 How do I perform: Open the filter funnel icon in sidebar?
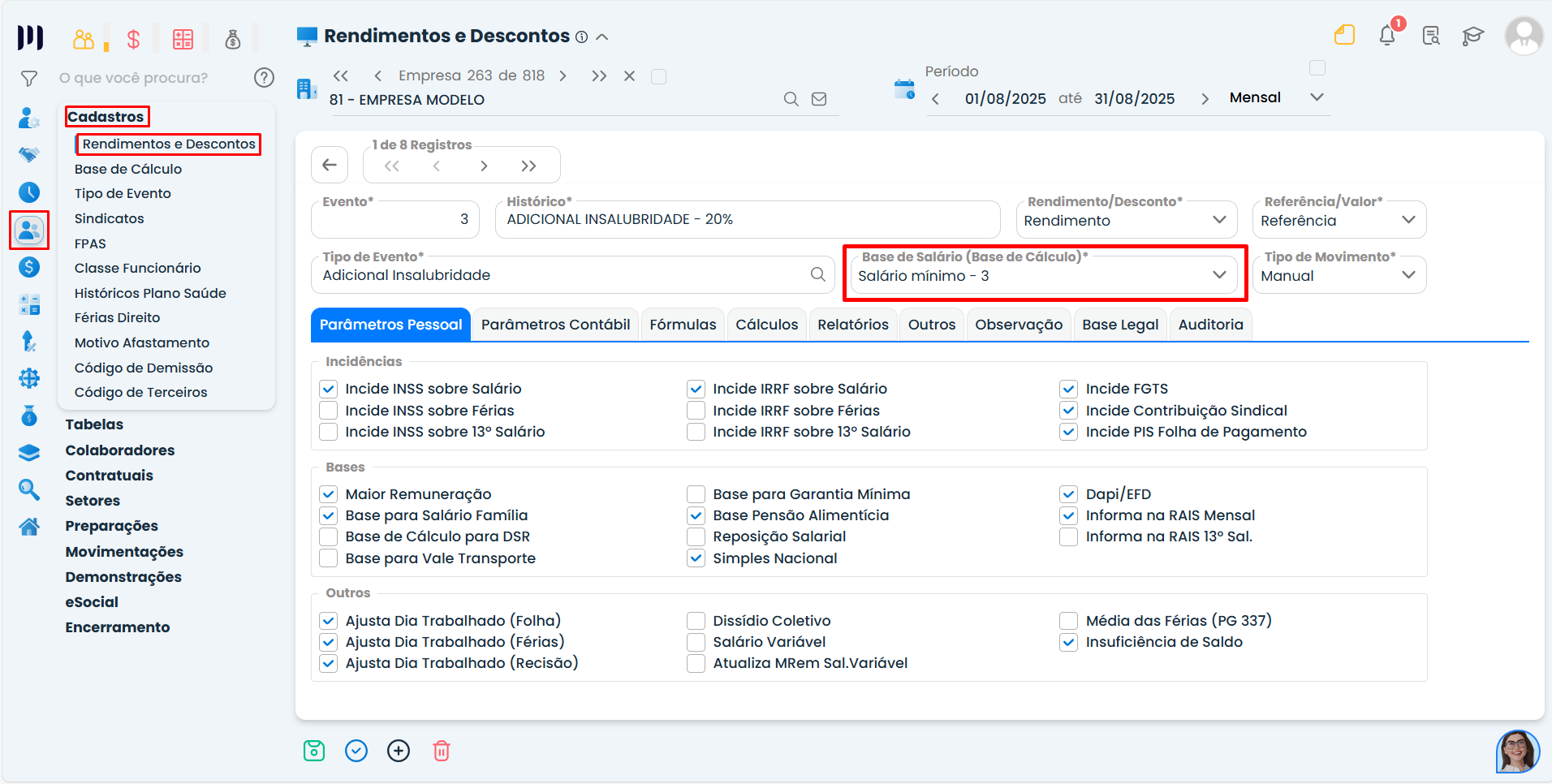(x=29, y=79)
